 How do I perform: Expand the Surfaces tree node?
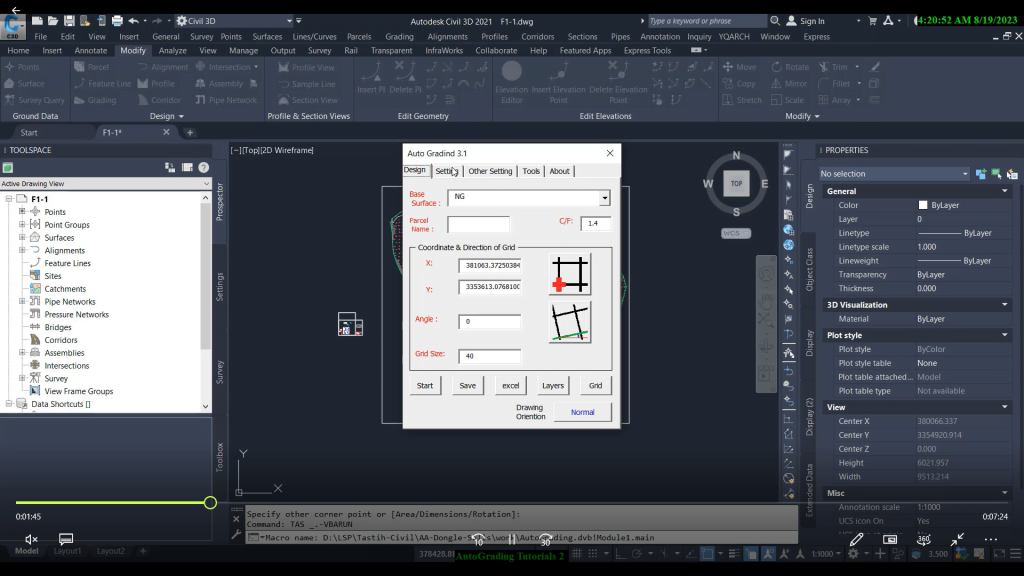22,237
